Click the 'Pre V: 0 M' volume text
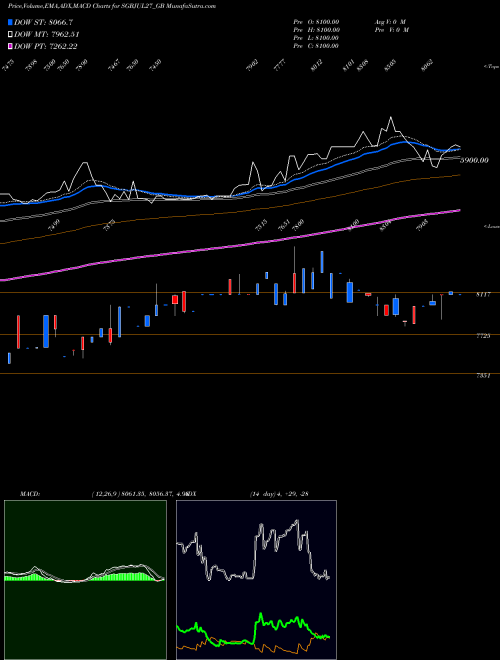 click(x=391, y=30)
